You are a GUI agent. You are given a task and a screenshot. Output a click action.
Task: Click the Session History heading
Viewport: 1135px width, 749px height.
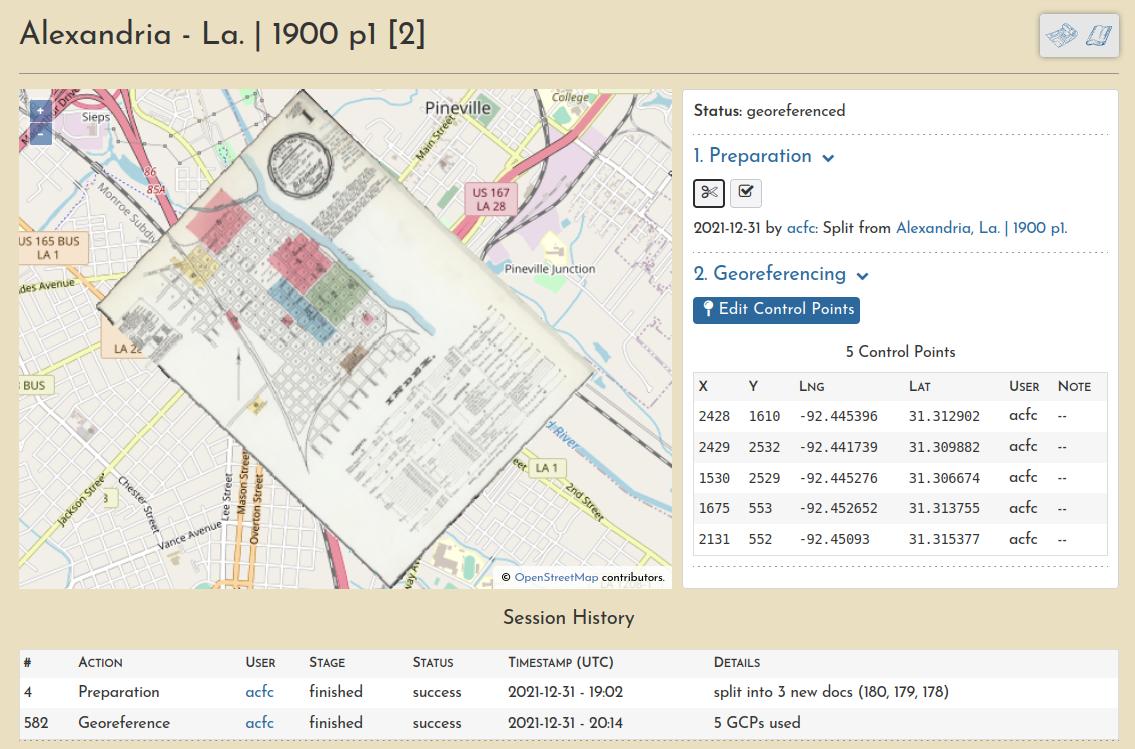569,618
